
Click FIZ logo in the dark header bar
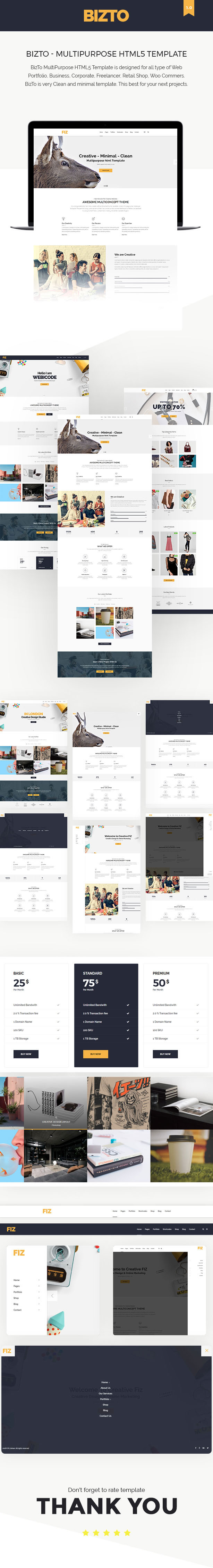pos(11,1229)
